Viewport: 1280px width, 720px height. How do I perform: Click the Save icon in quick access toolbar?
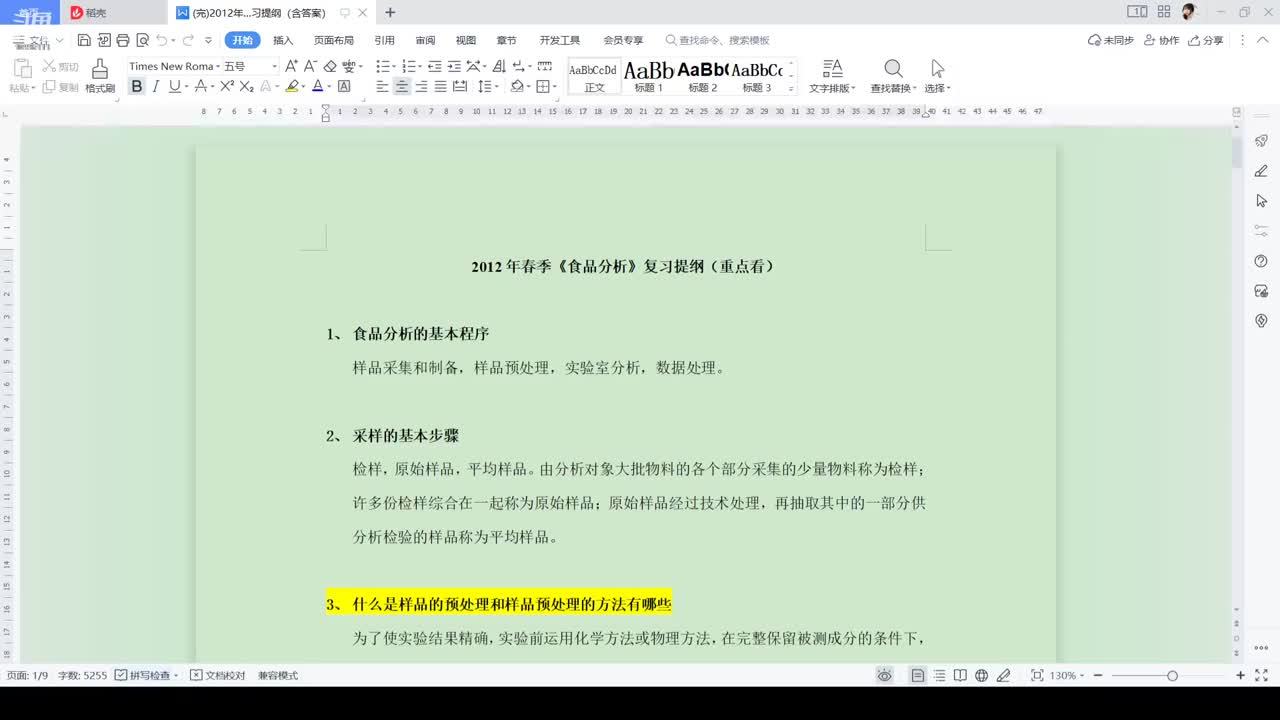click(x=84, y=40)
